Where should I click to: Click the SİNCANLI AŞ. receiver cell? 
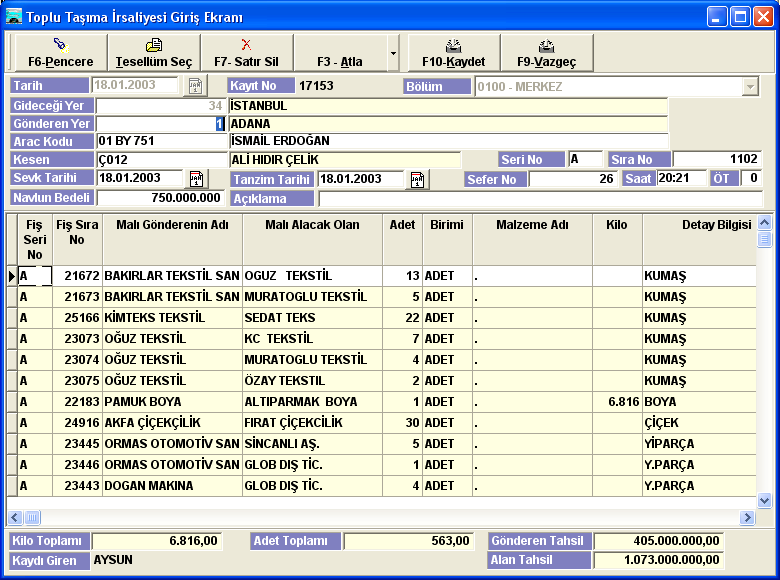[x=312, y=444]
